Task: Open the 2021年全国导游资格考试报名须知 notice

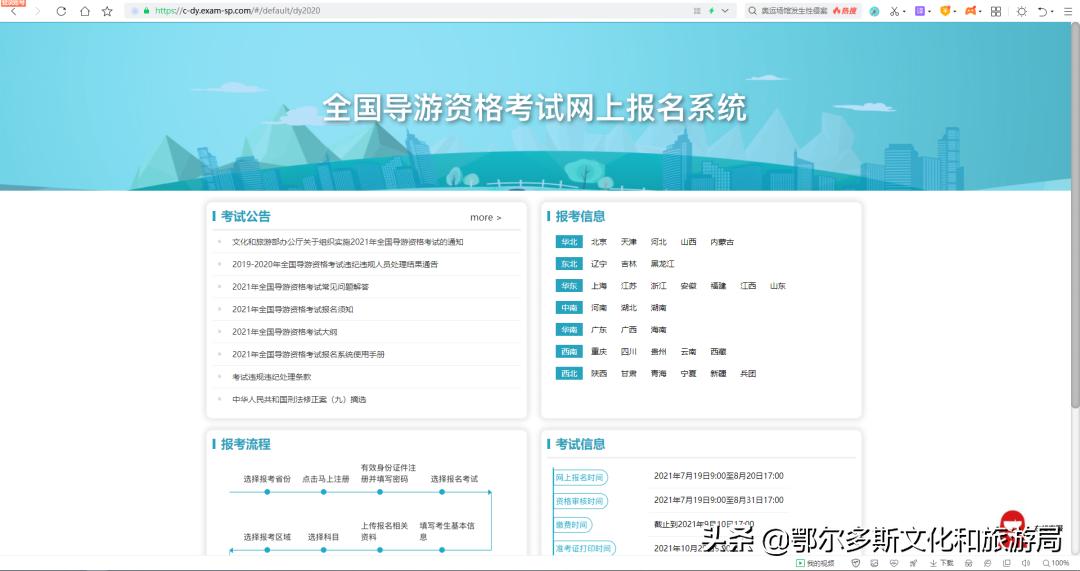Action: (293, 309)
